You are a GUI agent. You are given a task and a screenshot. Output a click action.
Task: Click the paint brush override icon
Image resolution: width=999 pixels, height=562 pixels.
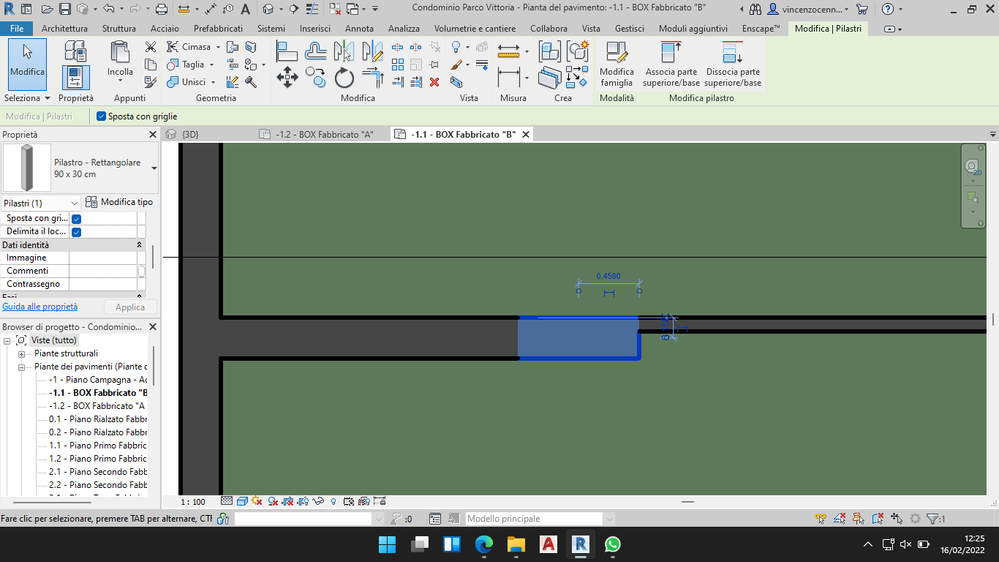pyautogui.click(x=456, y=64)
